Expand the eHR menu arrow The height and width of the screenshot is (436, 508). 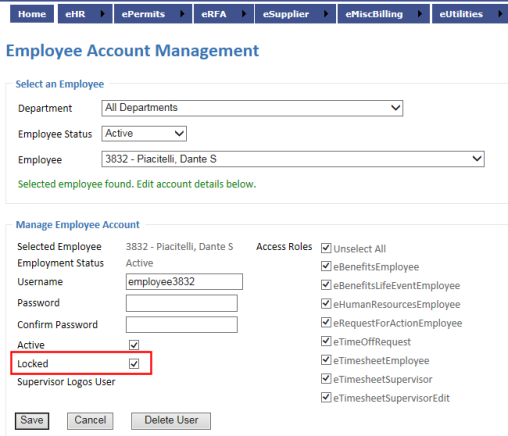102,14
